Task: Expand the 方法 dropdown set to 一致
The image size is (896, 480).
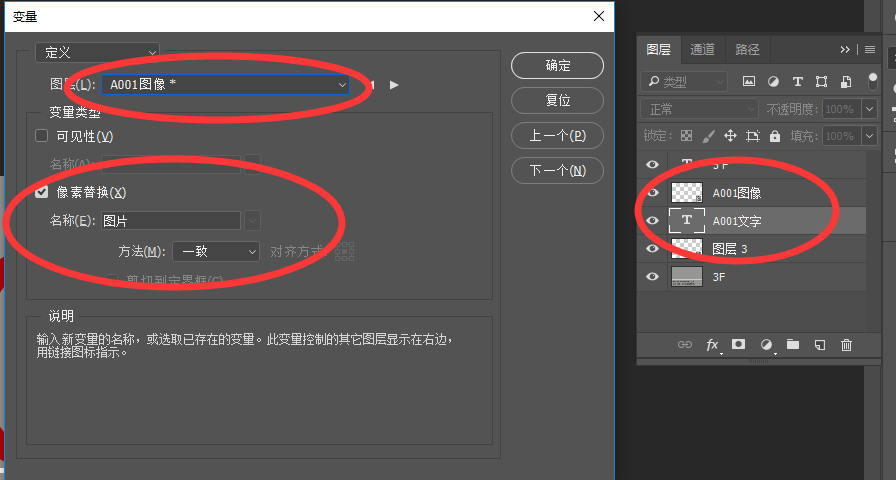Action: (215, 252)
